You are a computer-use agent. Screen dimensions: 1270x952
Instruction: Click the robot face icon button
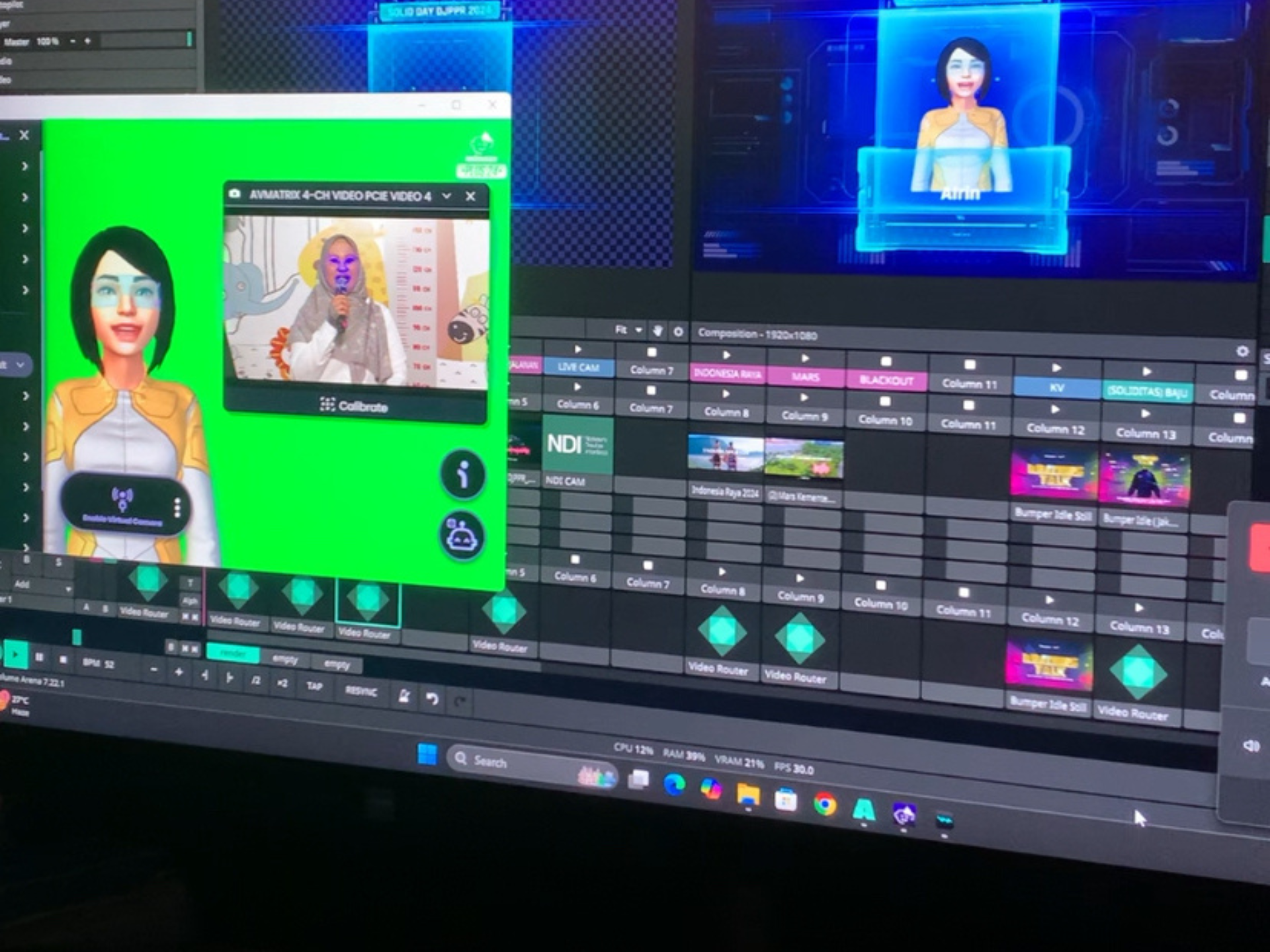(x=462, y=537)
